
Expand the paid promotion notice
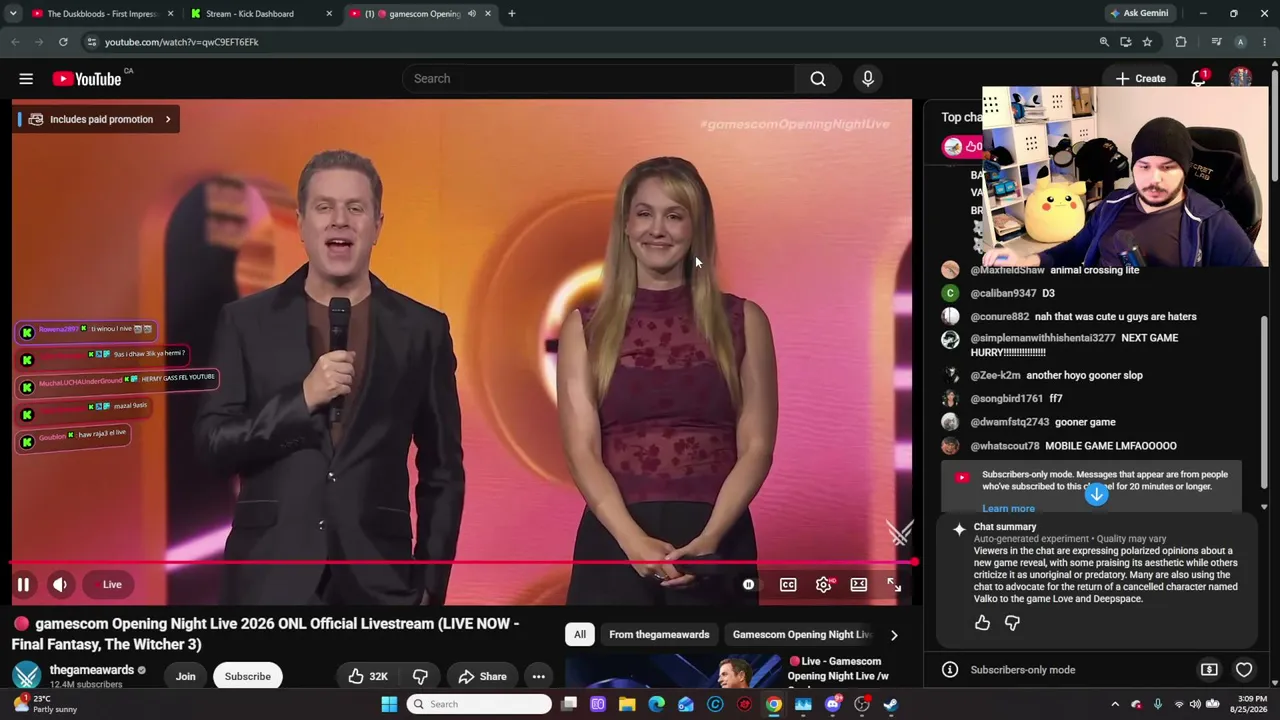97,119
